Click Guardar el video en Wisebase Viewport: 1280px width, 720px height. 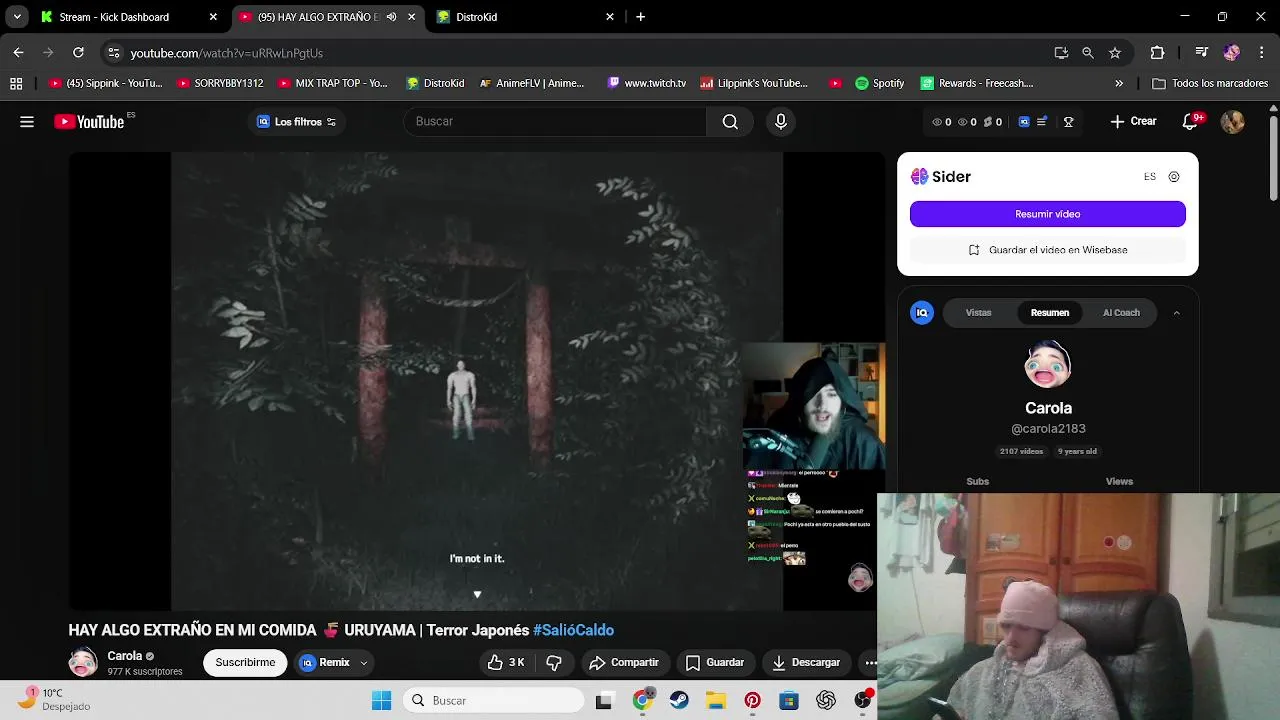click(1047, 250)
